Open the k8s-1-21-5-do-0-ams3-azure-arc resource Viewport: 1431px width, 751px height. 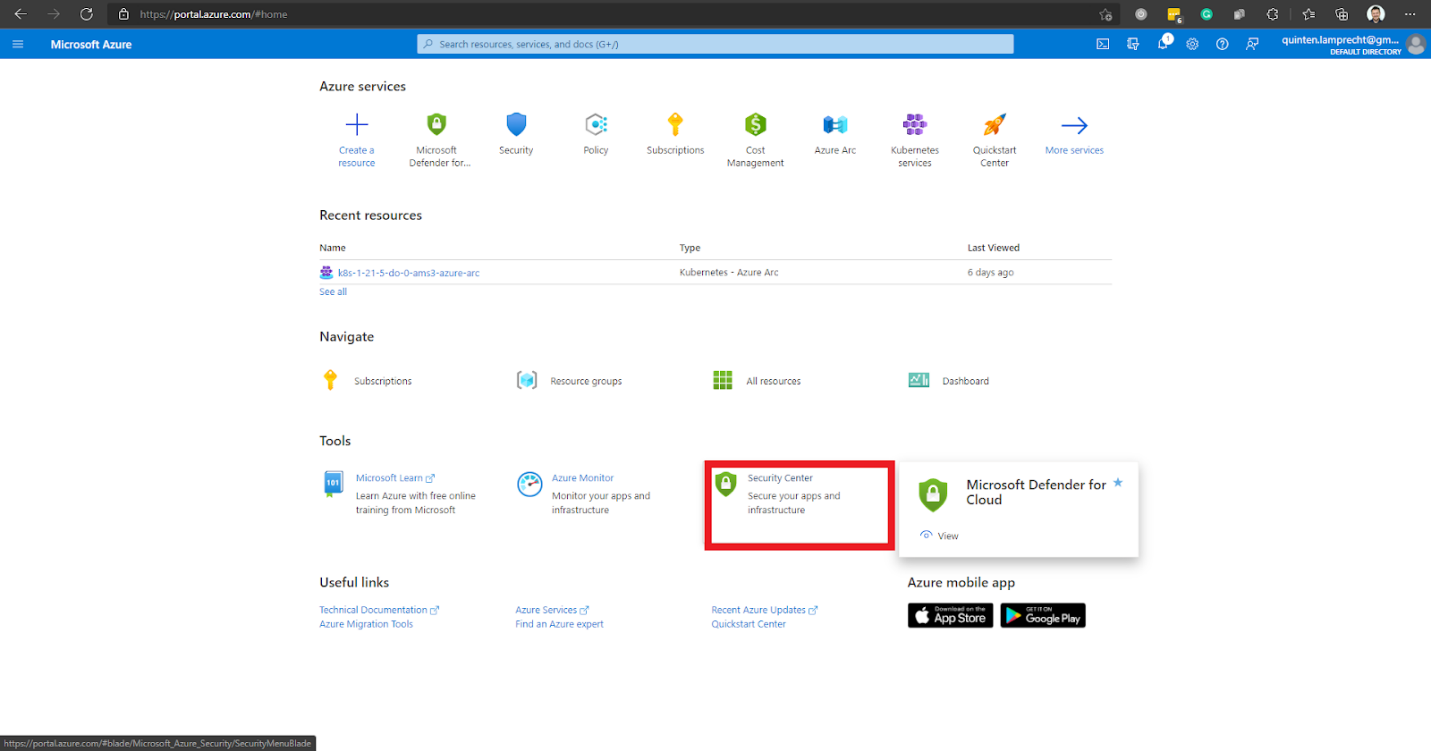tap(408, 272)
